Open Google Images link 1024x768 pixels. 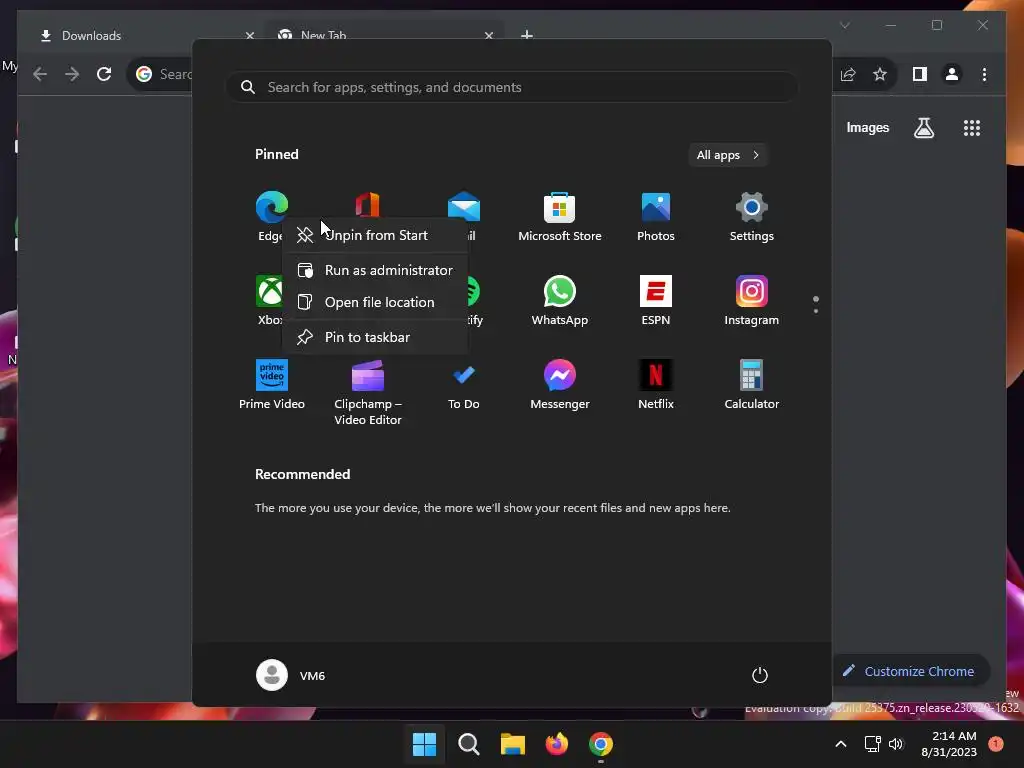tap(867, 127)
